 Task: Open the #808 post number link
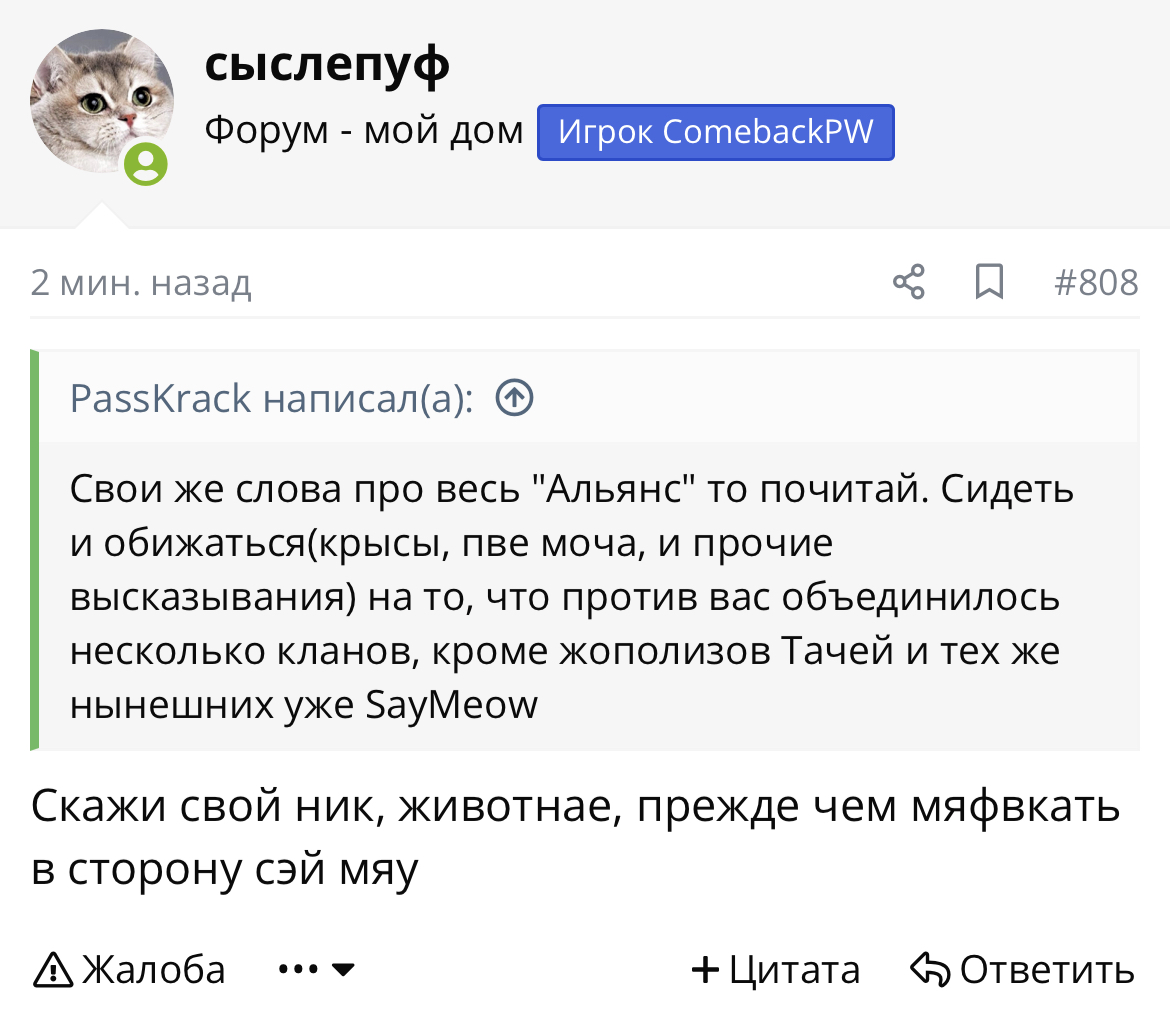click(x=1096, y=283)
